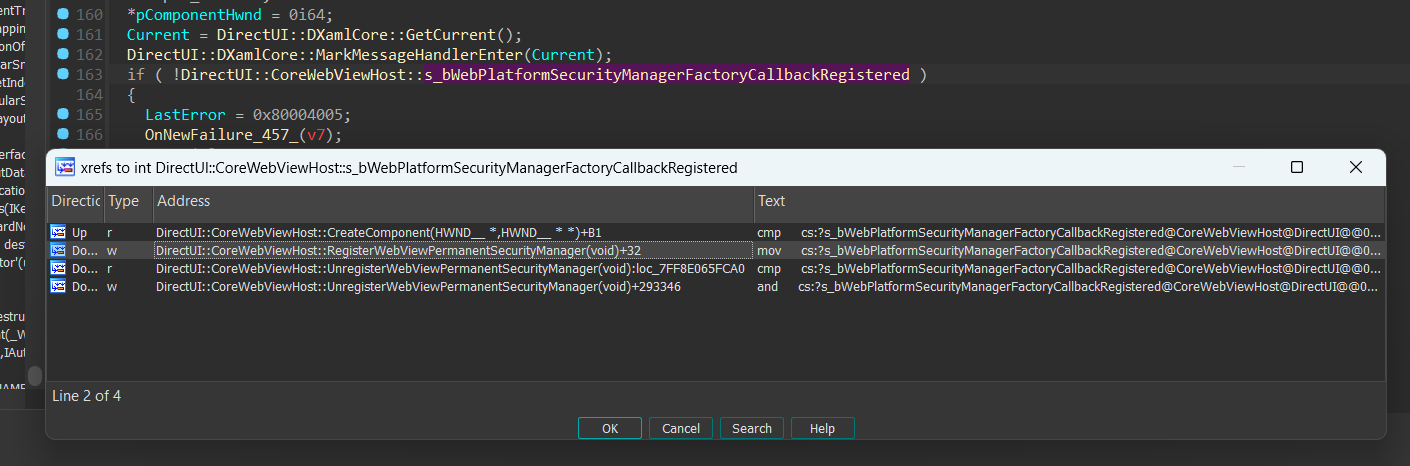The image size is (1410, 466).
Task: Maximize the xrefs dialog window
Action: (1297, 167)
